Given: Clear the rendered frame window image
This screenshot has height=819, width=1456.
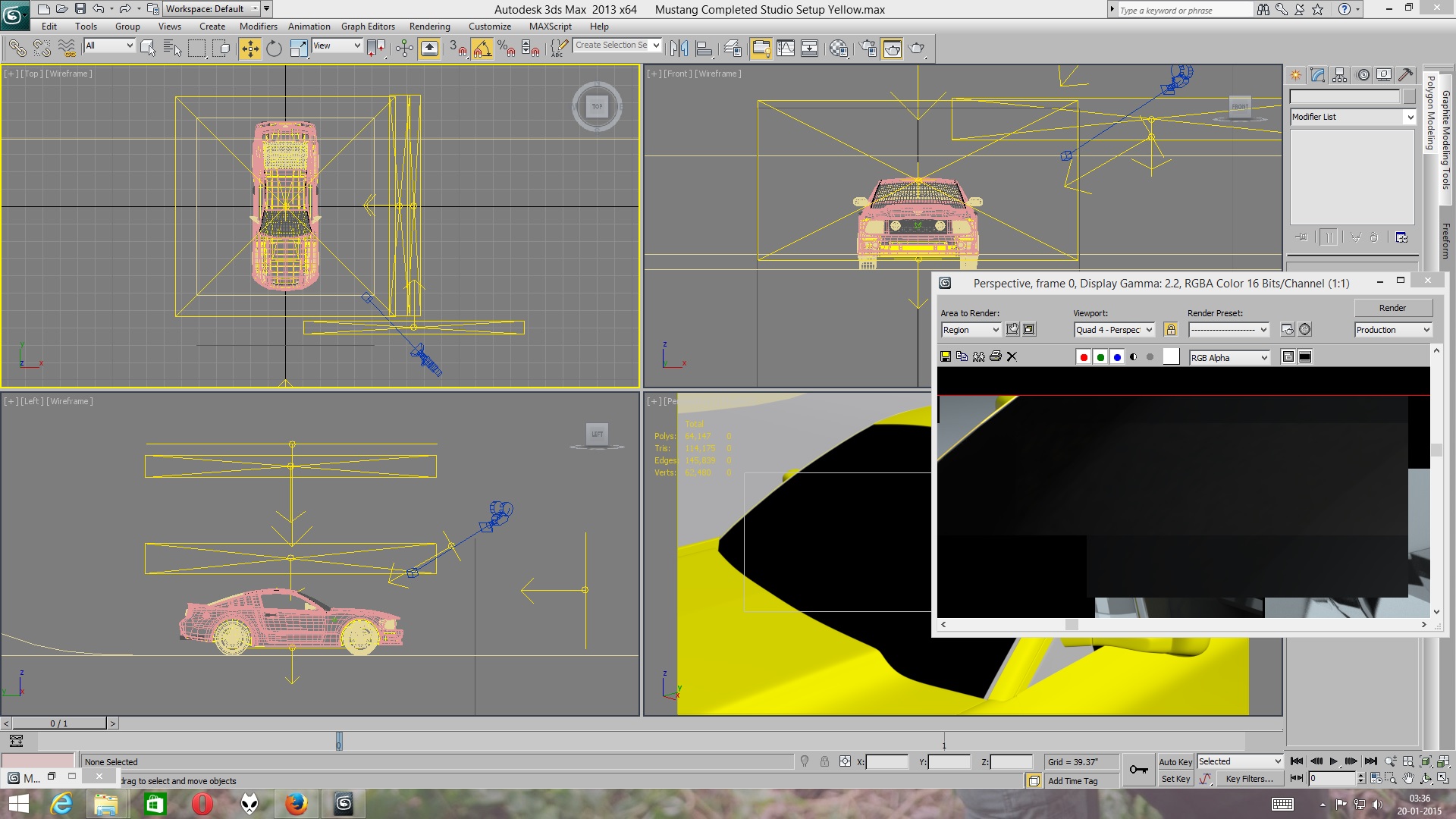Looking at the screenshot, I should click(1012, 356).
